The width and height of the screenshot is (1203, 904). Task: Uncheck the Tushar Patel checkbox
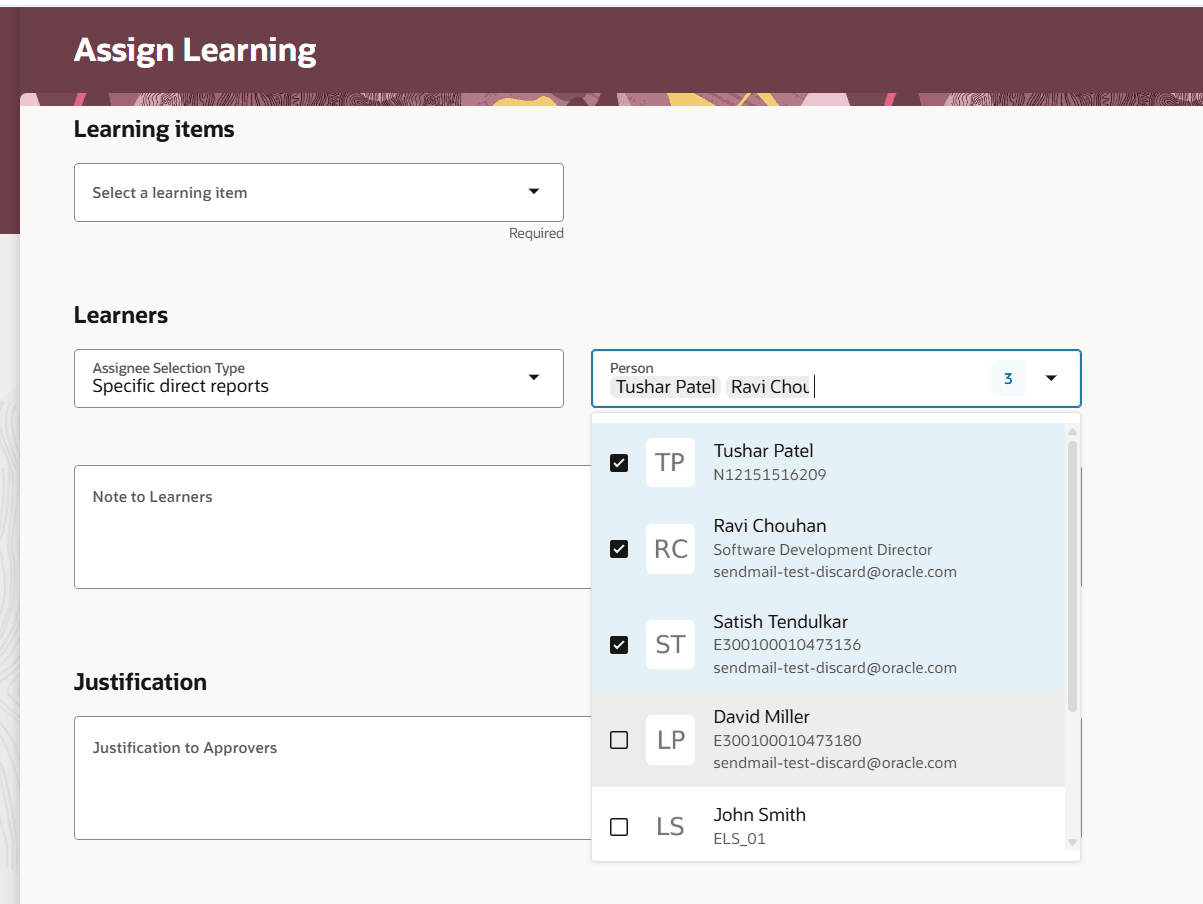619,463
